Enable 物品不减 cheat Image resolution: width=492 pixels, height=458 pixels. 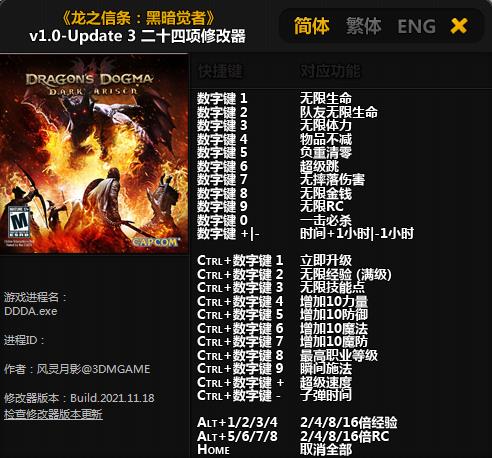[326, 139]
